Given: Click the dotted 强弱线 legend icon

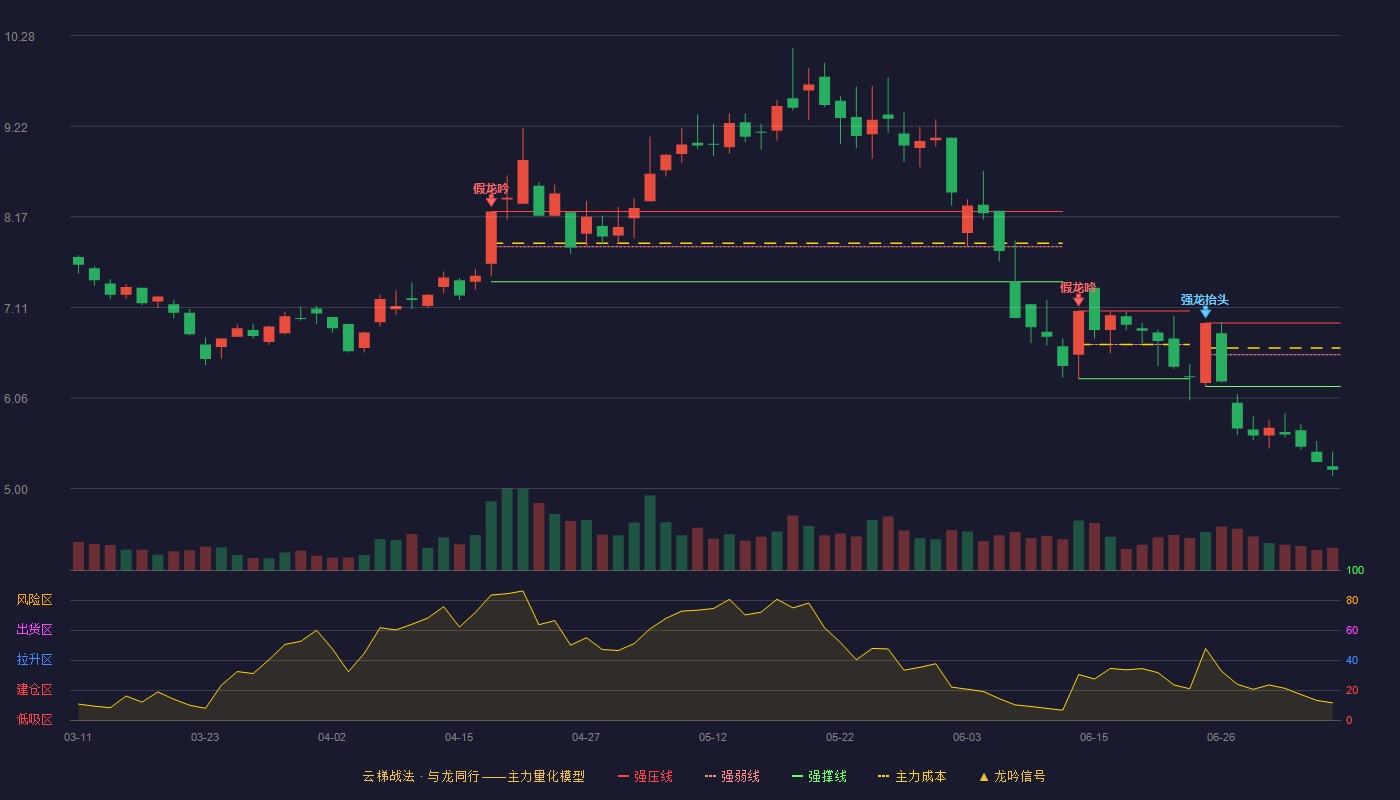Looking at the screenshot, I should coord(711,776).
